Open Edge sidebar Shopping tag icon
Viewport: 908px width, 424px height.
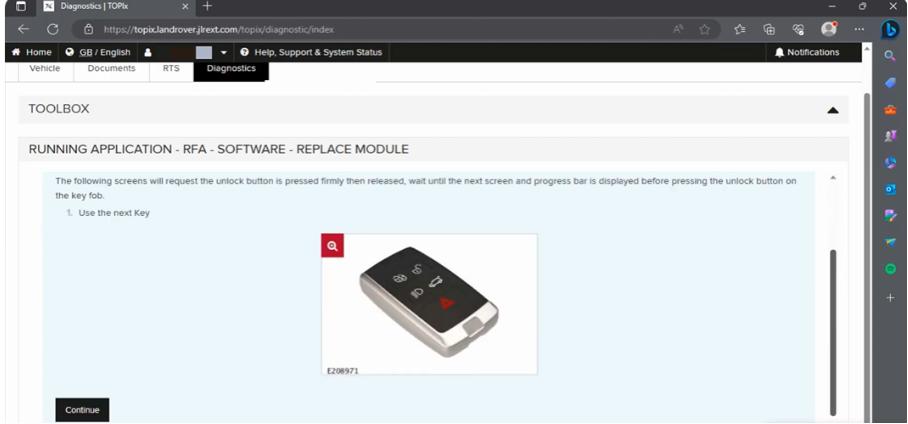pyautogui.click(x=890, y=83)
